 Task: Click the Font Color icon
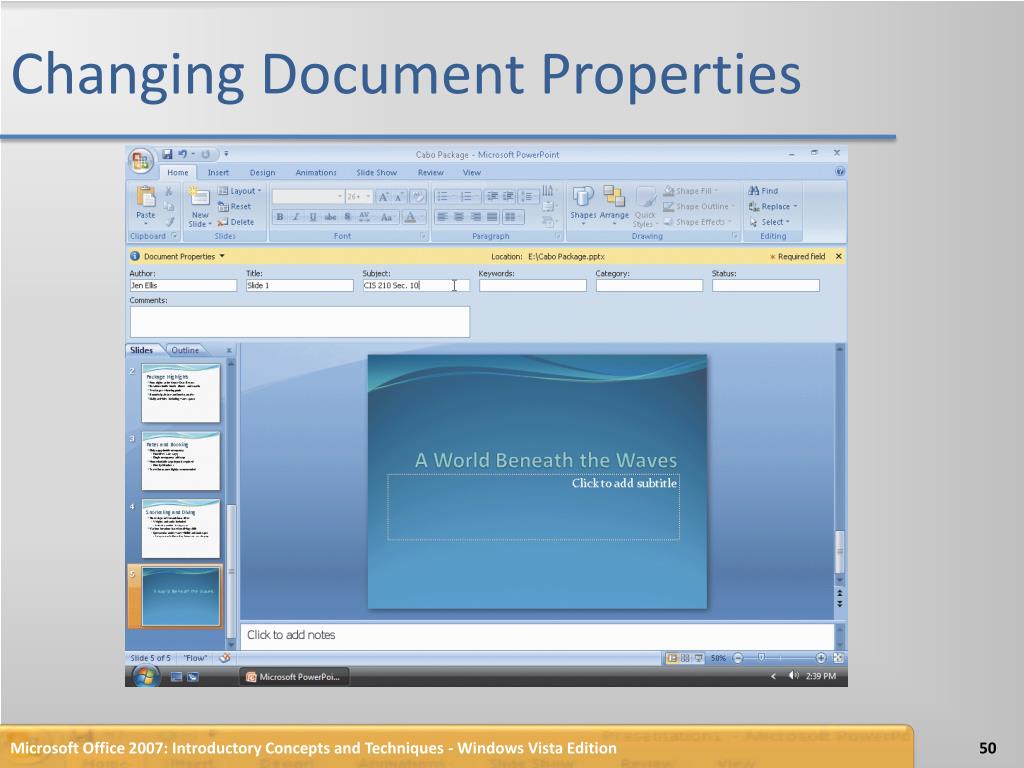click(x=411, y=217)
